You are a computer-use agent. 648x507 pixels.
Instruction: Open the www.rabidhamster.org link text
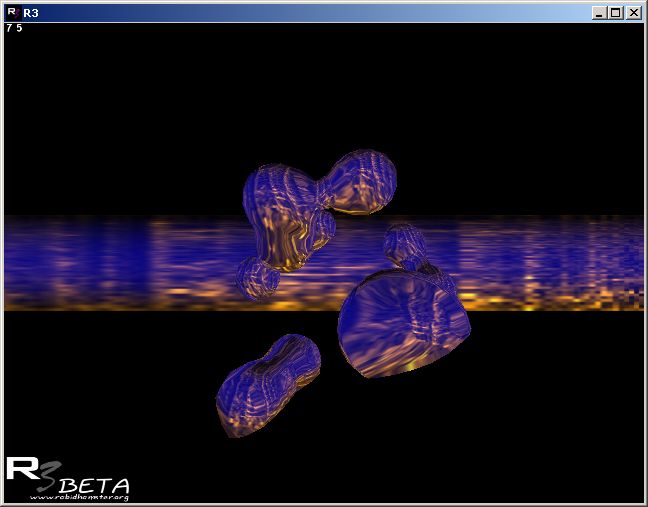[x=80, y=496]
